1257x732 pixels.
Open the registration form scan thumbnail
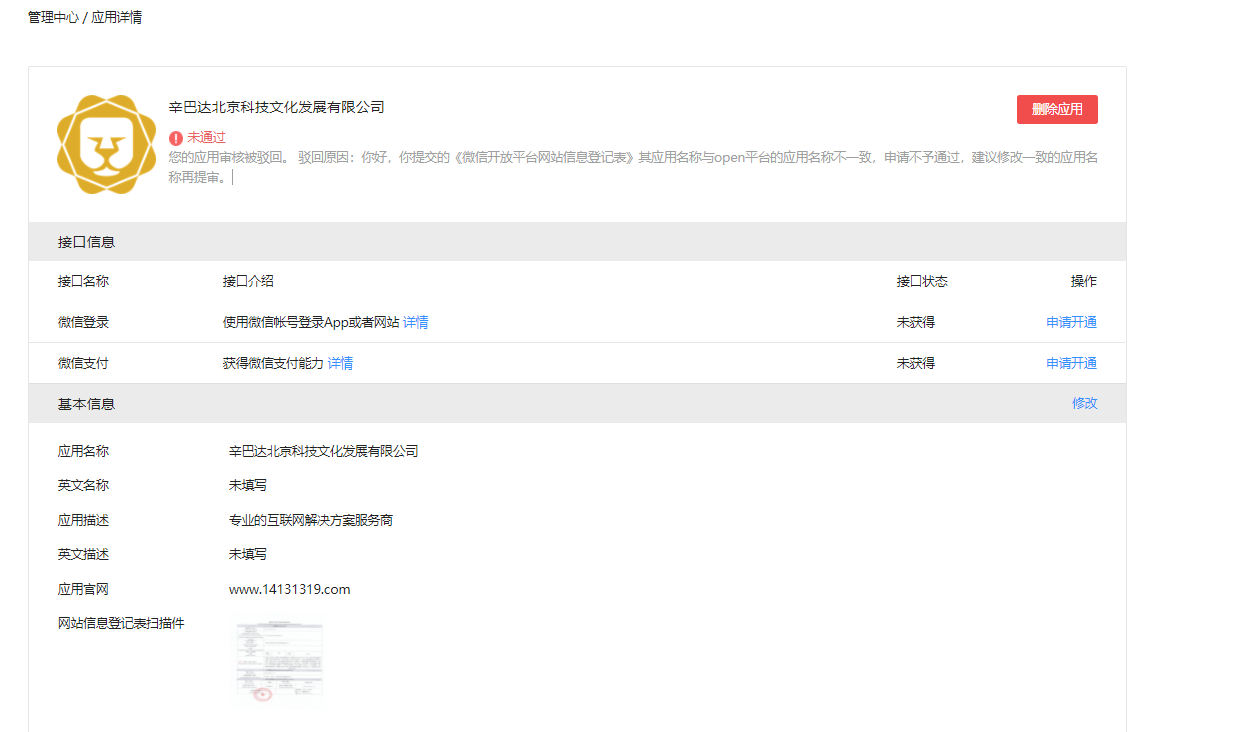point(279,663)
